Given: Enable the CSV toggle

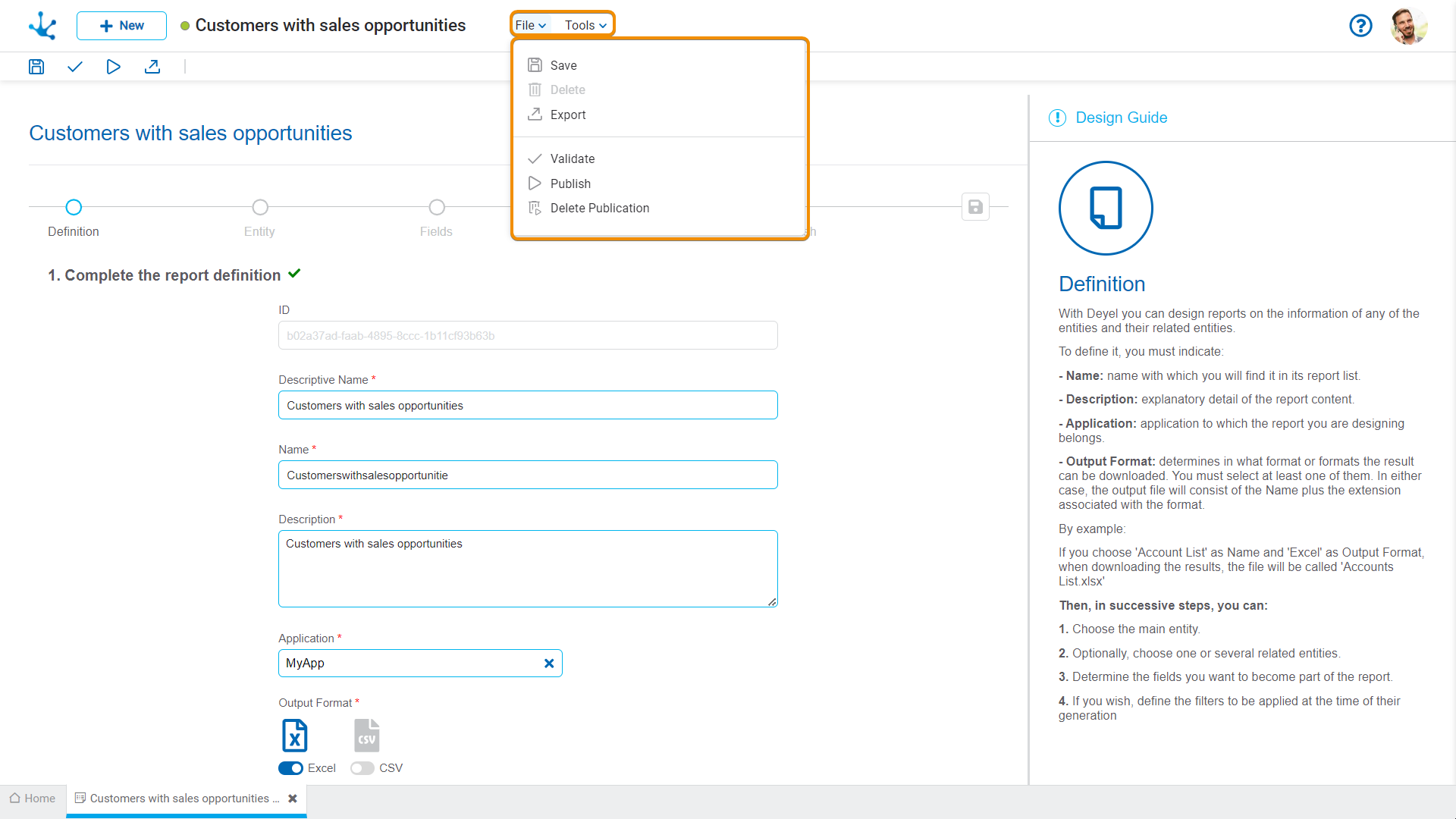Looking at the screenshot, I should [362, 768].
